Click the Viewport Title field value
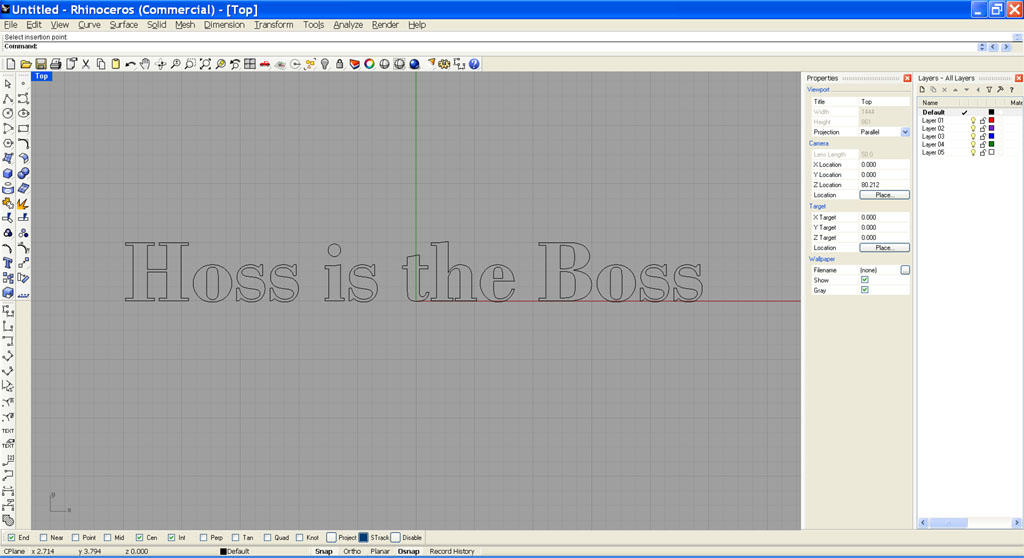This screenshot has height=558, width=1024. pyautogui.click(x=884, y=102)
